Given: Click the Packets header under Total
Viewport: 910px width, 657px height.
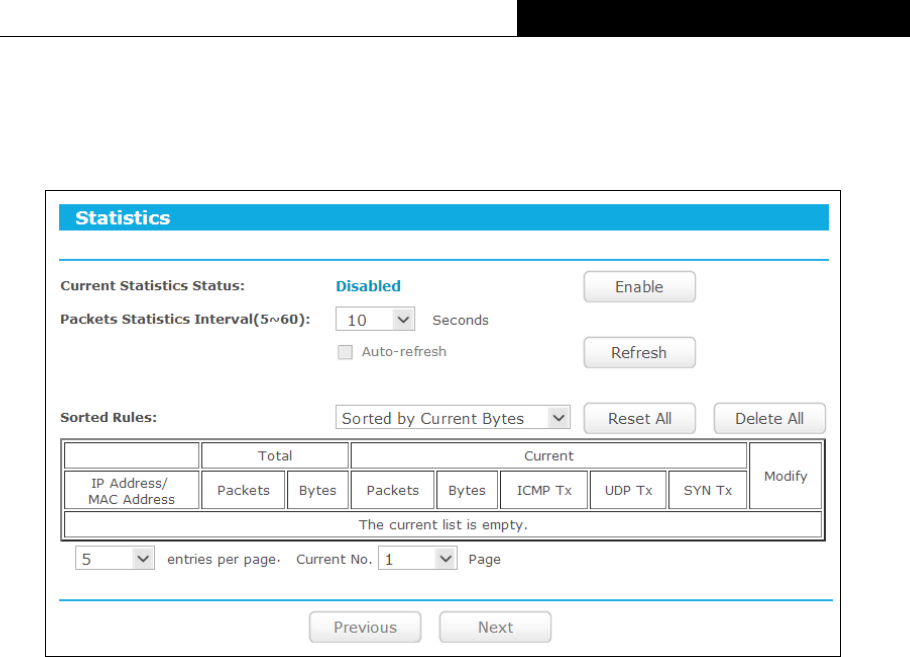Looking at the screenshot, I should click(243, 490).
